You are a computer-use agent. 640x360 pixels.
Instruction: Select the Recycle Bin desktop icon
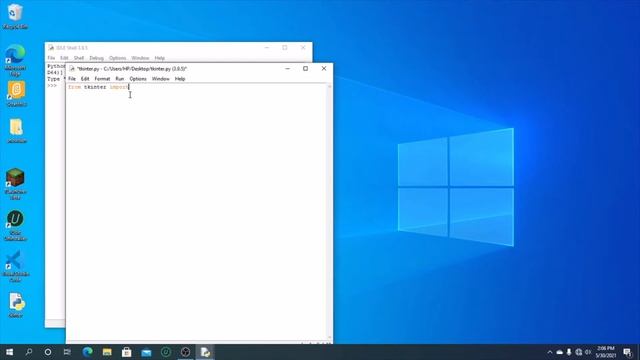click(x=15, y=16)
